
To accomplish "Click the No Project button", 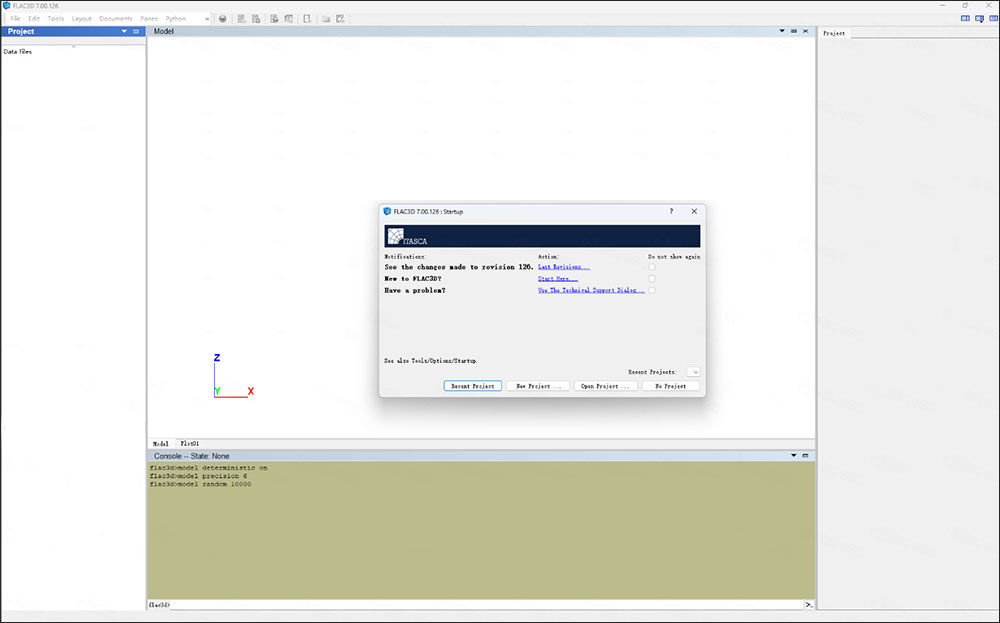I will pyautogui.click(x=671, y=386).
